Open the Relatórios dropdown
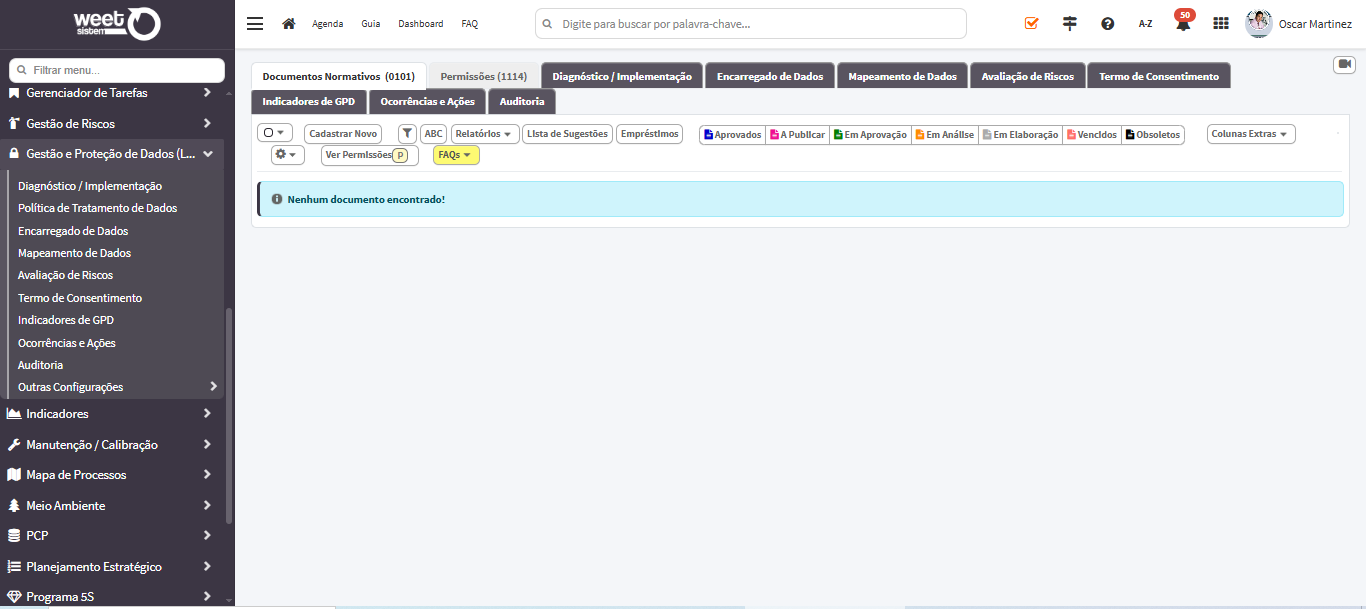The height and width of the screenshot is (609, 1366). [485, 134]
